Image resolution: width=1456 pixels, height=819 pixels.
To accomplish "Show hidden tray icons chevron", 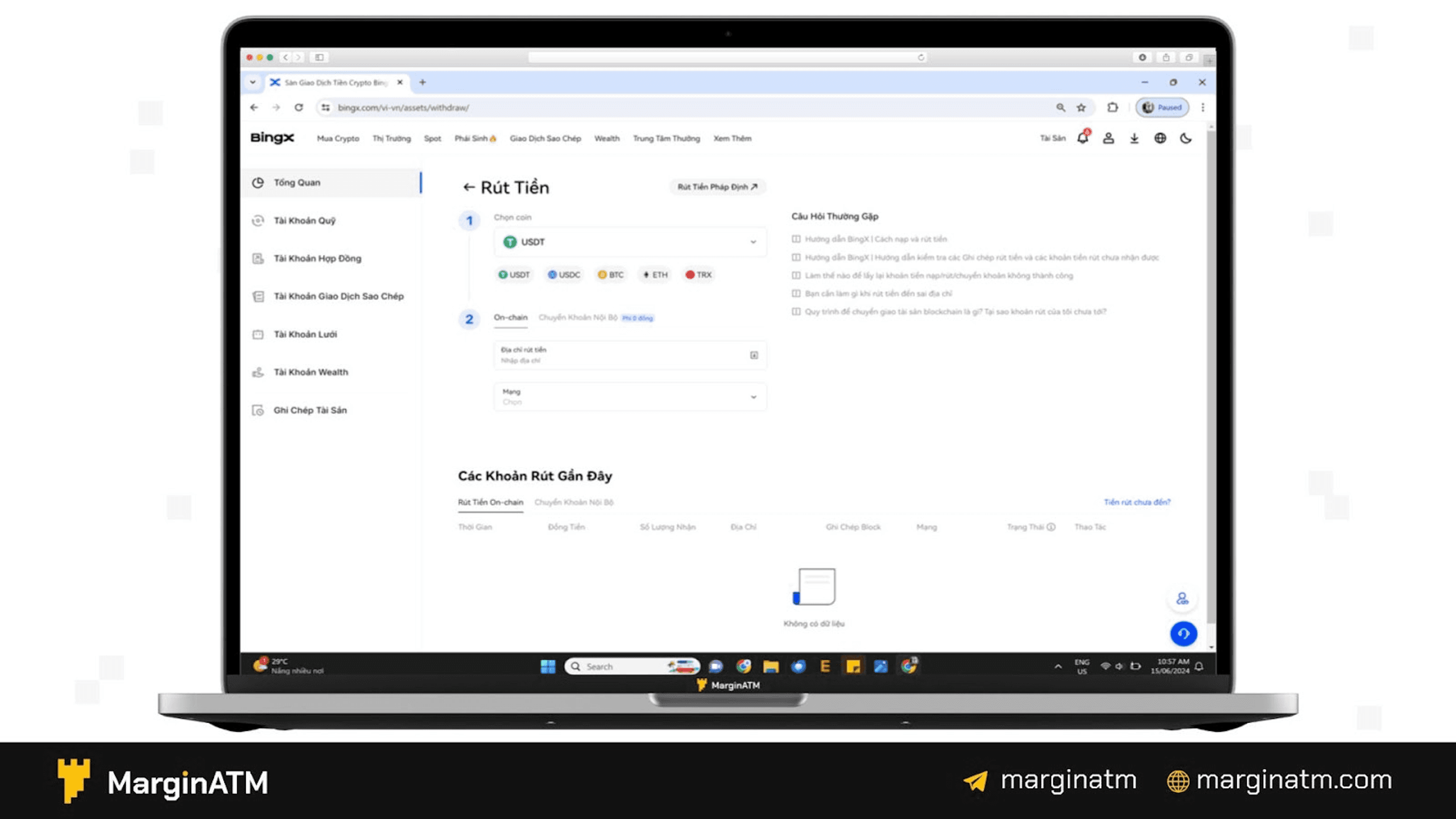I will pos(1058,667).
